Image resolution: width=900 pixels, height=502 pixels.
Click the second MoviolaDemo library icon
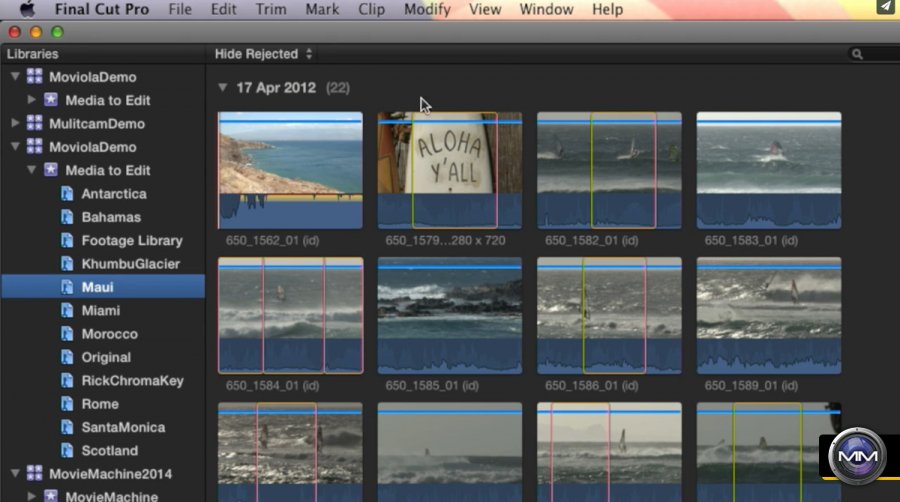(x=34, y=146)
